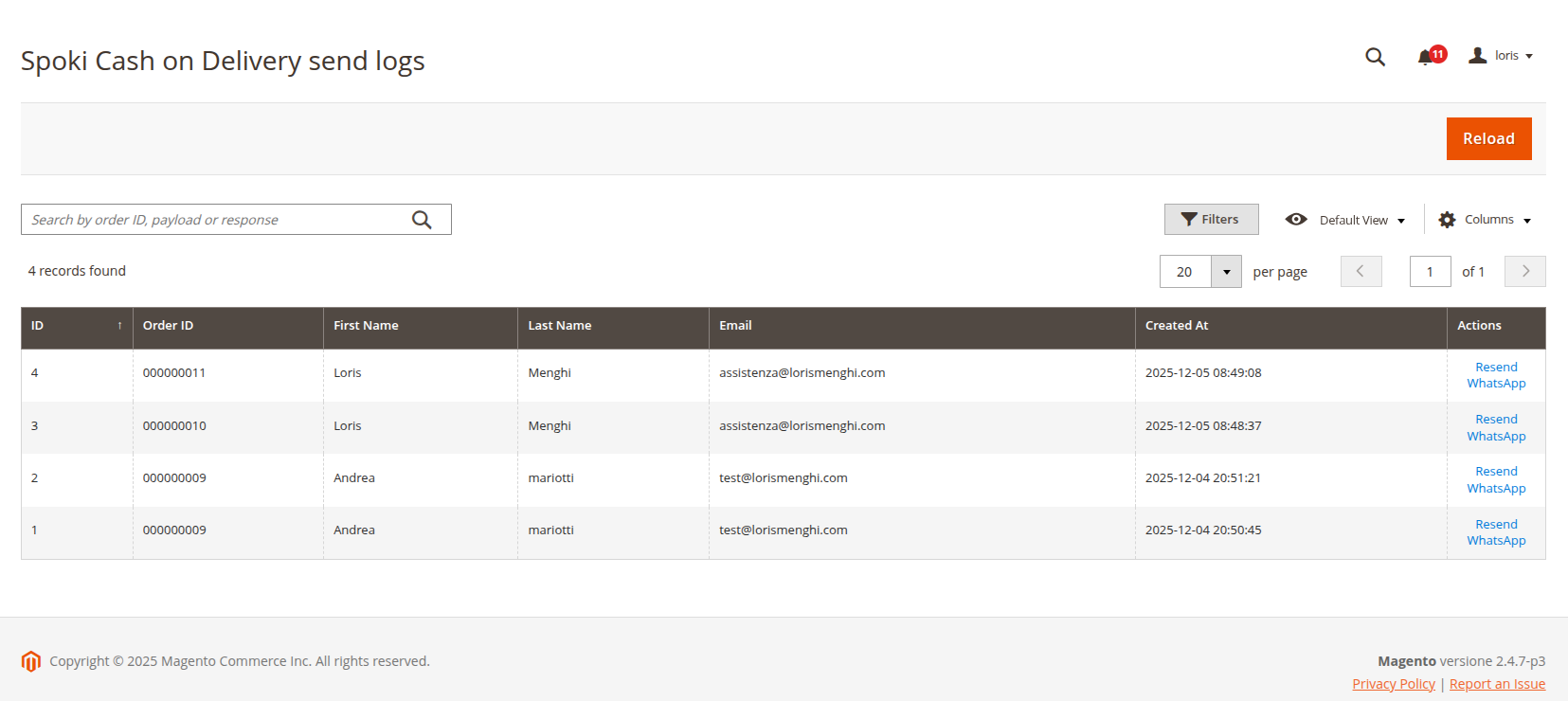Resend WhatsApp for order 000000011
The width and height of the screenshot is (1568, 701).
[1496, 375]
